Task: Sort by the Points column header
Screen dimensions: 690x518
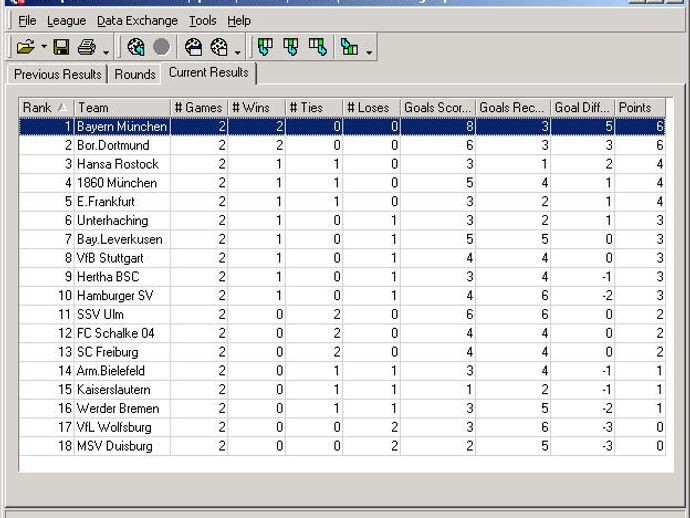Action: 640,107
